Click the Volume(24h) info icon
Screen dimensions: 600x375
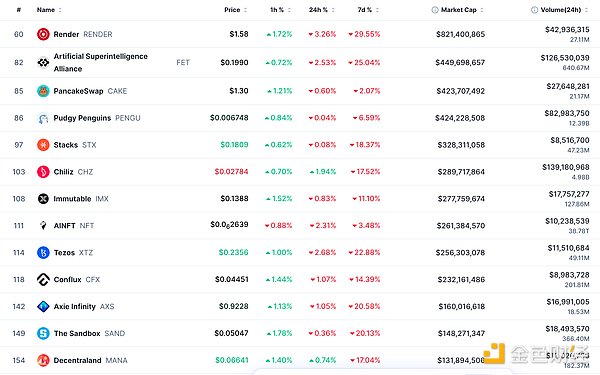[534, 10]
